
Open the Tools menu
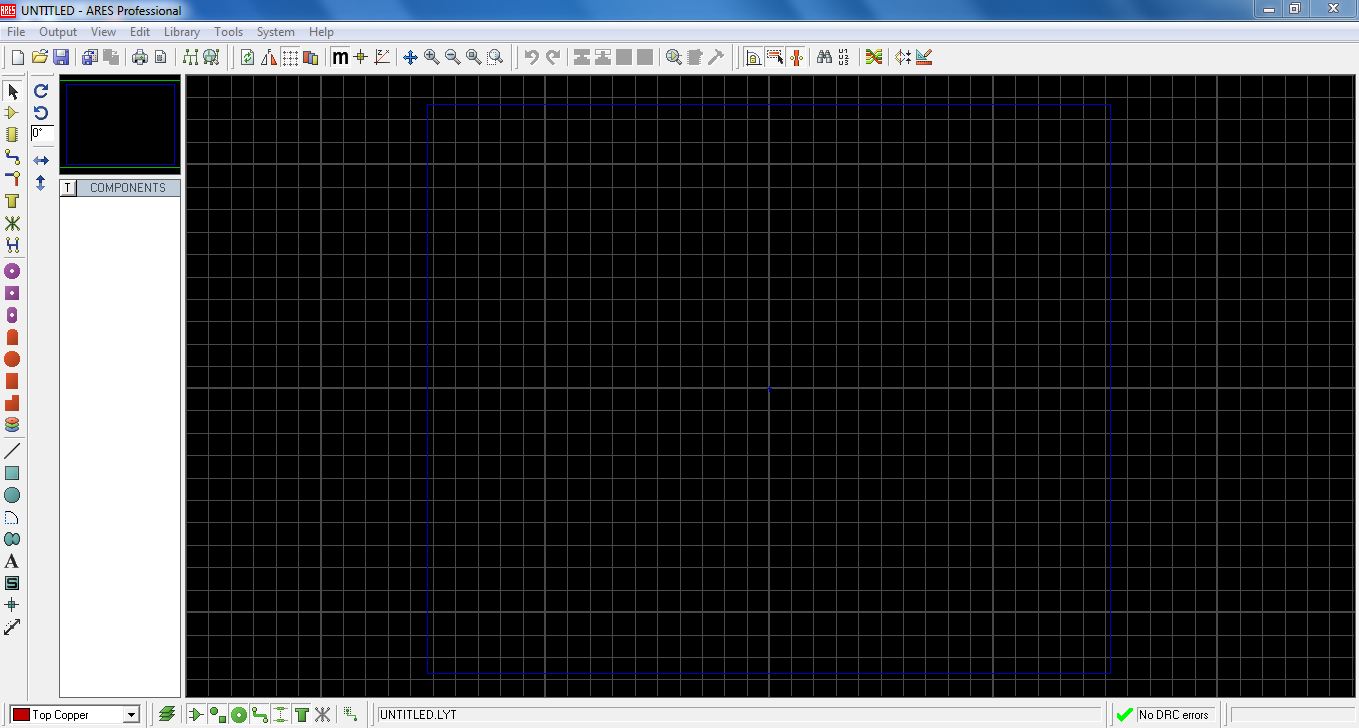pyautogui.click(x=229, y=32)
